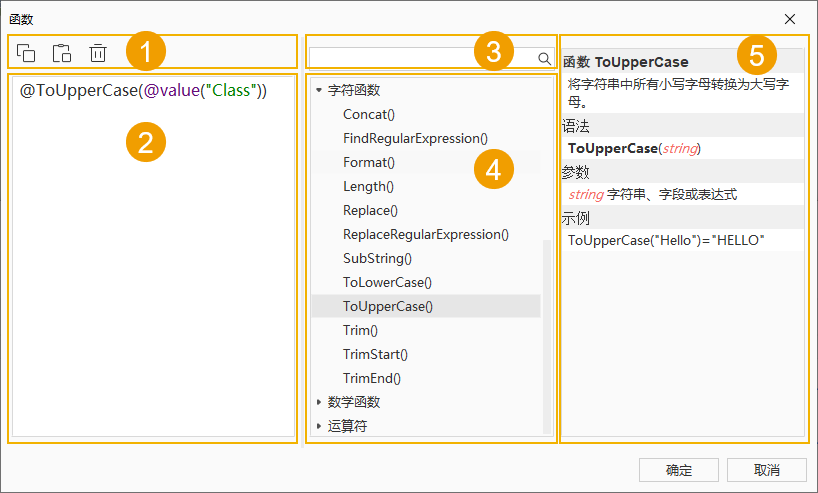Screen dimensions: 818x493
Task: Click the function search input field
Action: pos(420,58)
